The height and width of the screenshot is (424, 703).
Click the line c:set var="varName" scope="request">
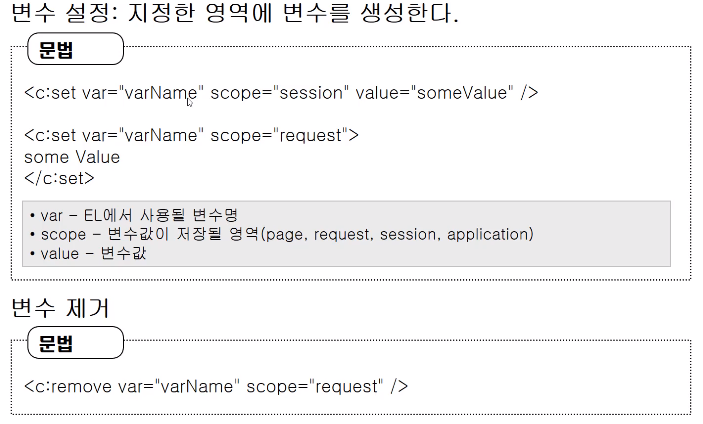point(191,135)
